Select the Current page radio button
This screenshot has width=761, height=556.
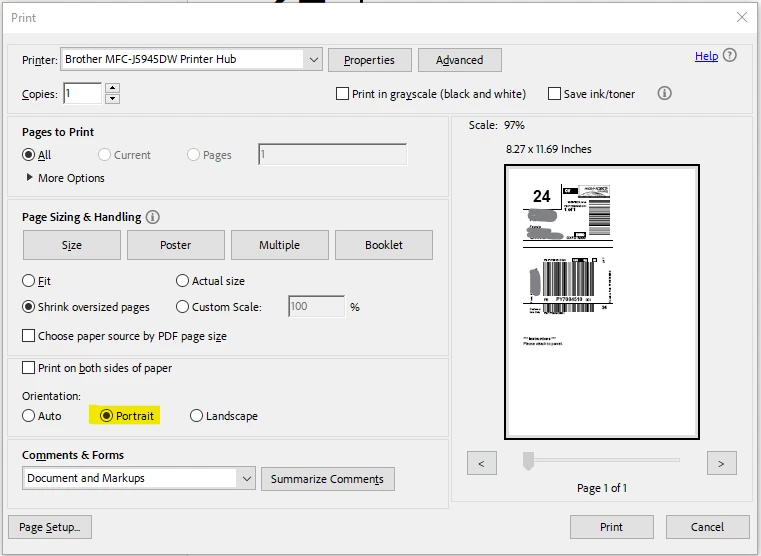104,155
